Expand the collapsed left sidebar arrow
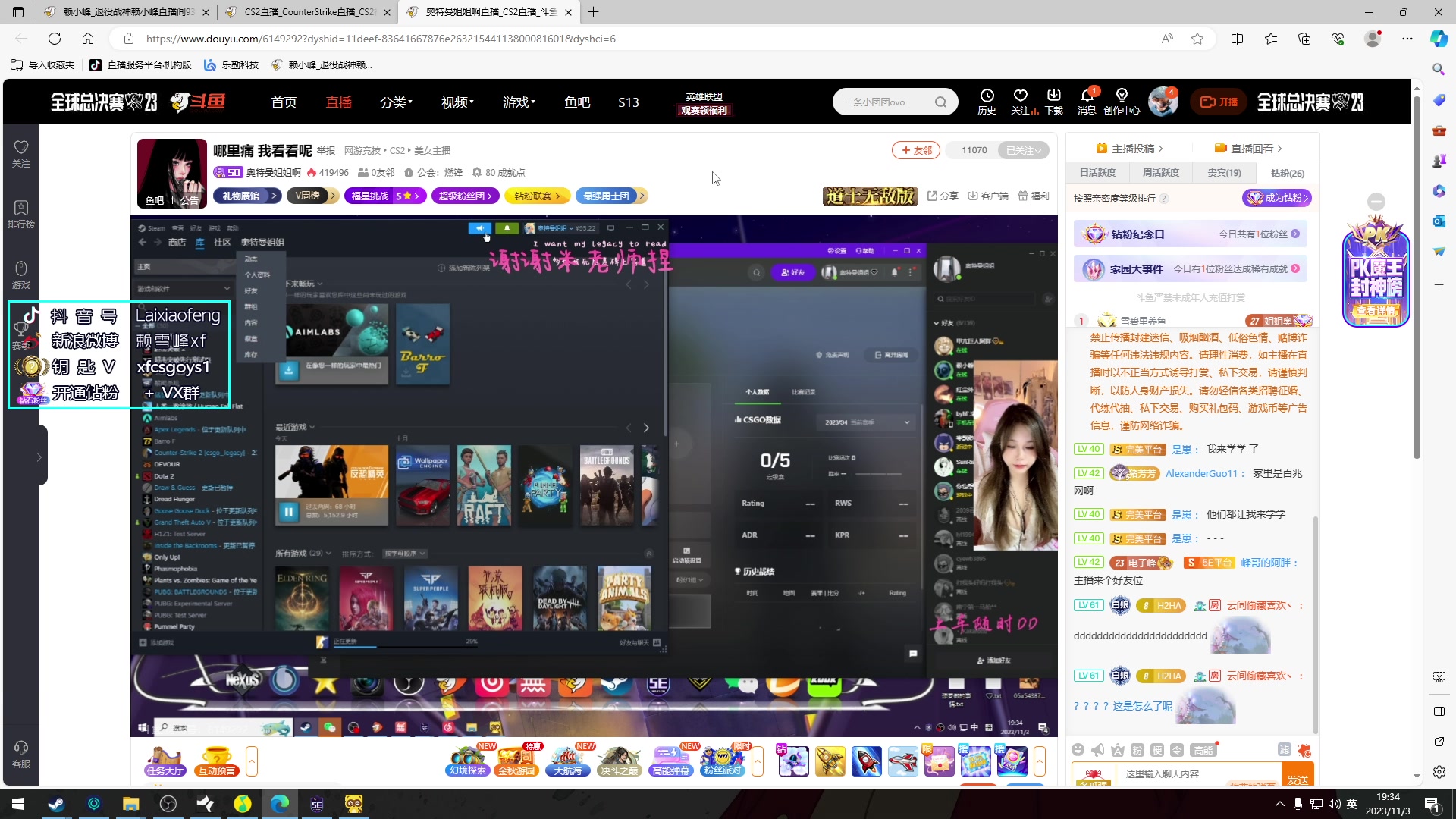Image resolution: width=1456 pixels, height=819 pixels. pos(39,457)
